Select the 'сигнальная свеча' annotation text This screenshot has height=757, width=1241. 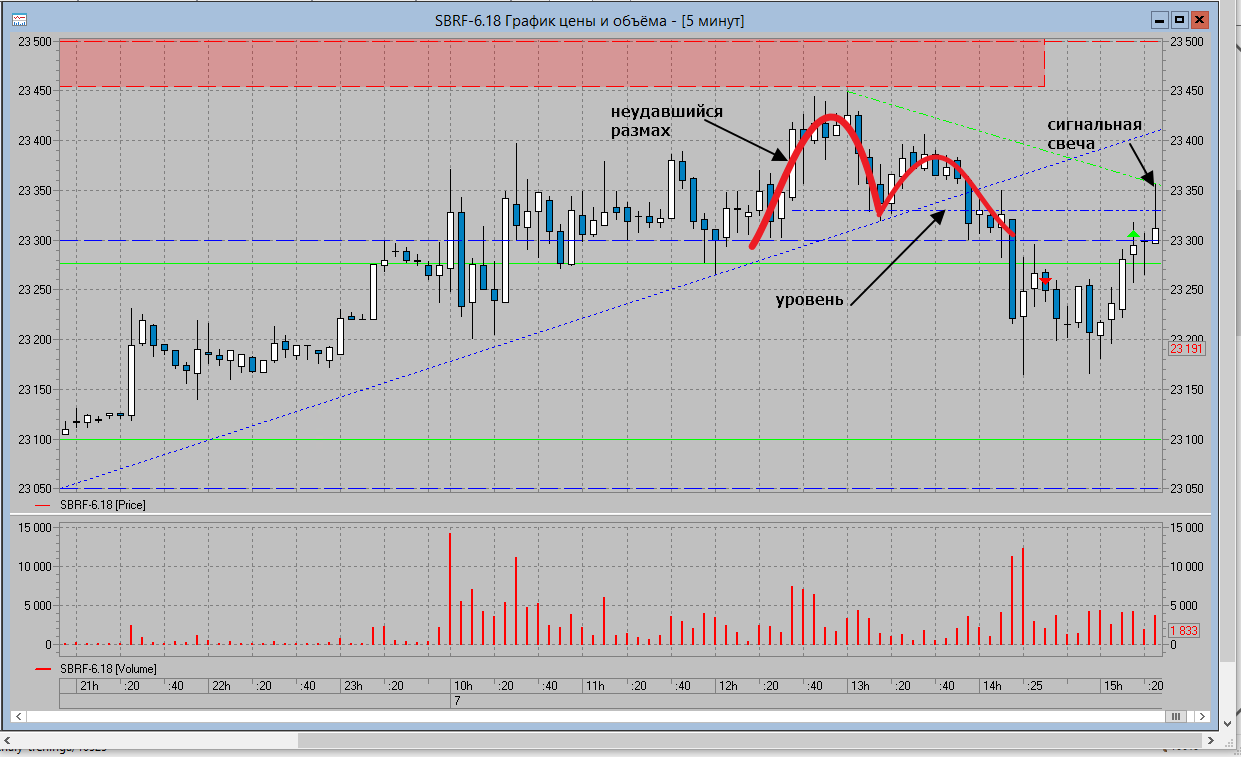[1094, 134]
